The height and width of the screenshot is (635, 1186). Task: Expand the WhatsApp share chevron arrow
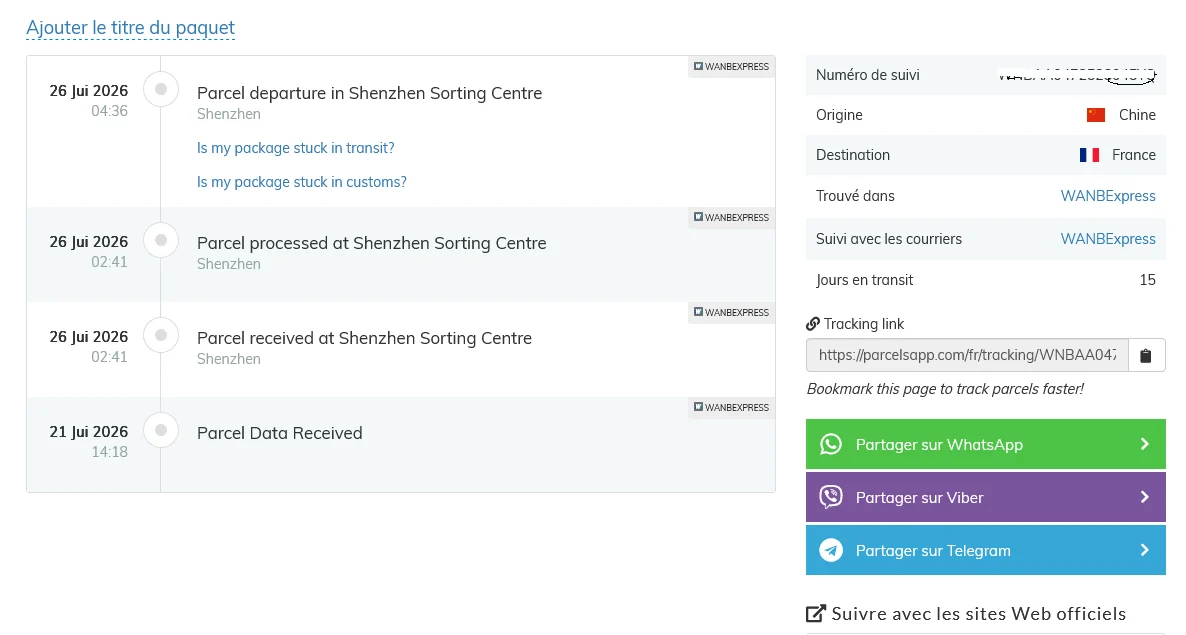coord(1144,444)
